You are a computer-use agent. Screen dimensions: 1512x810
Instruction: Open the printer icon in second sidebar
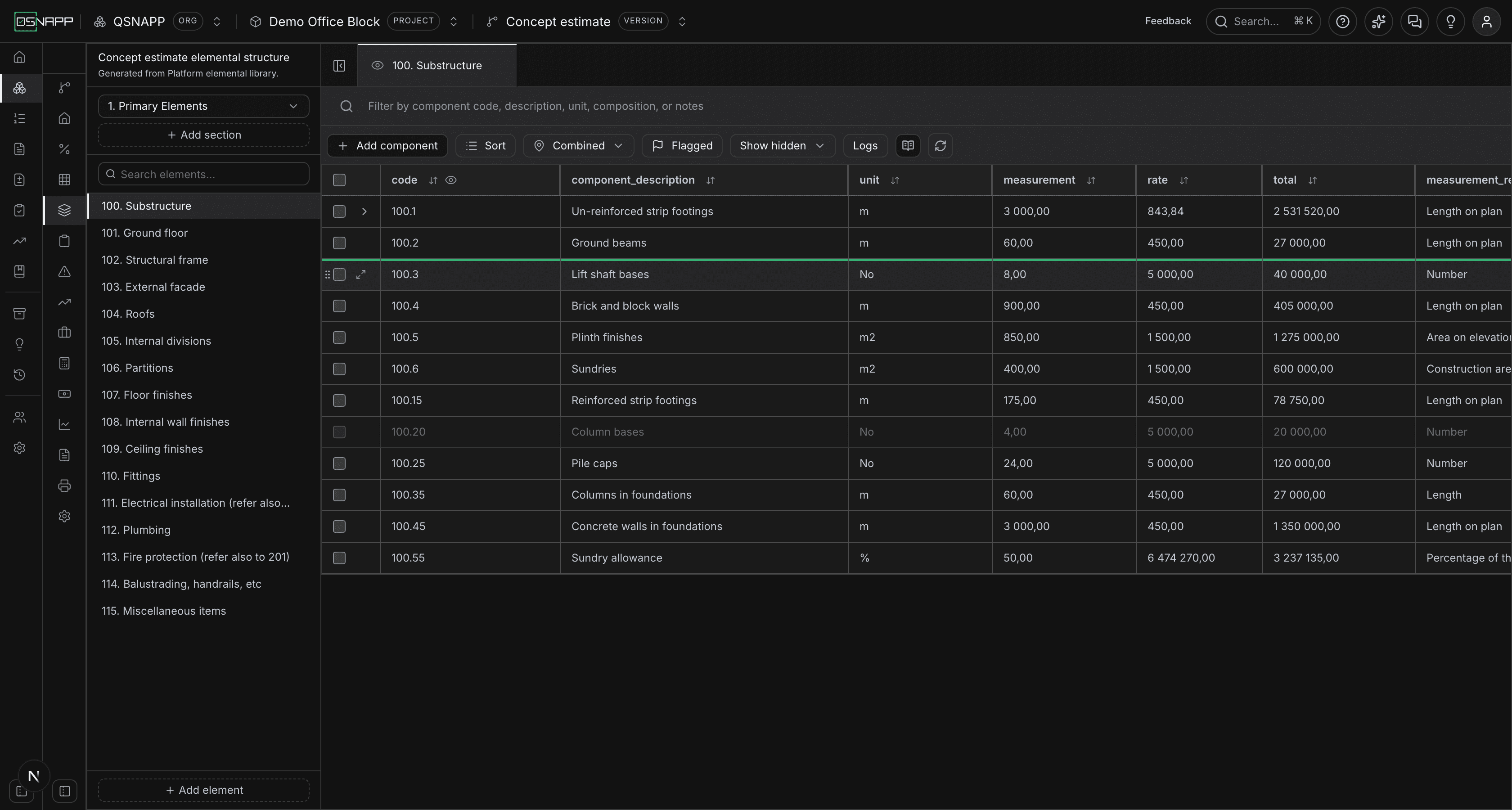(x=64, y=486)
